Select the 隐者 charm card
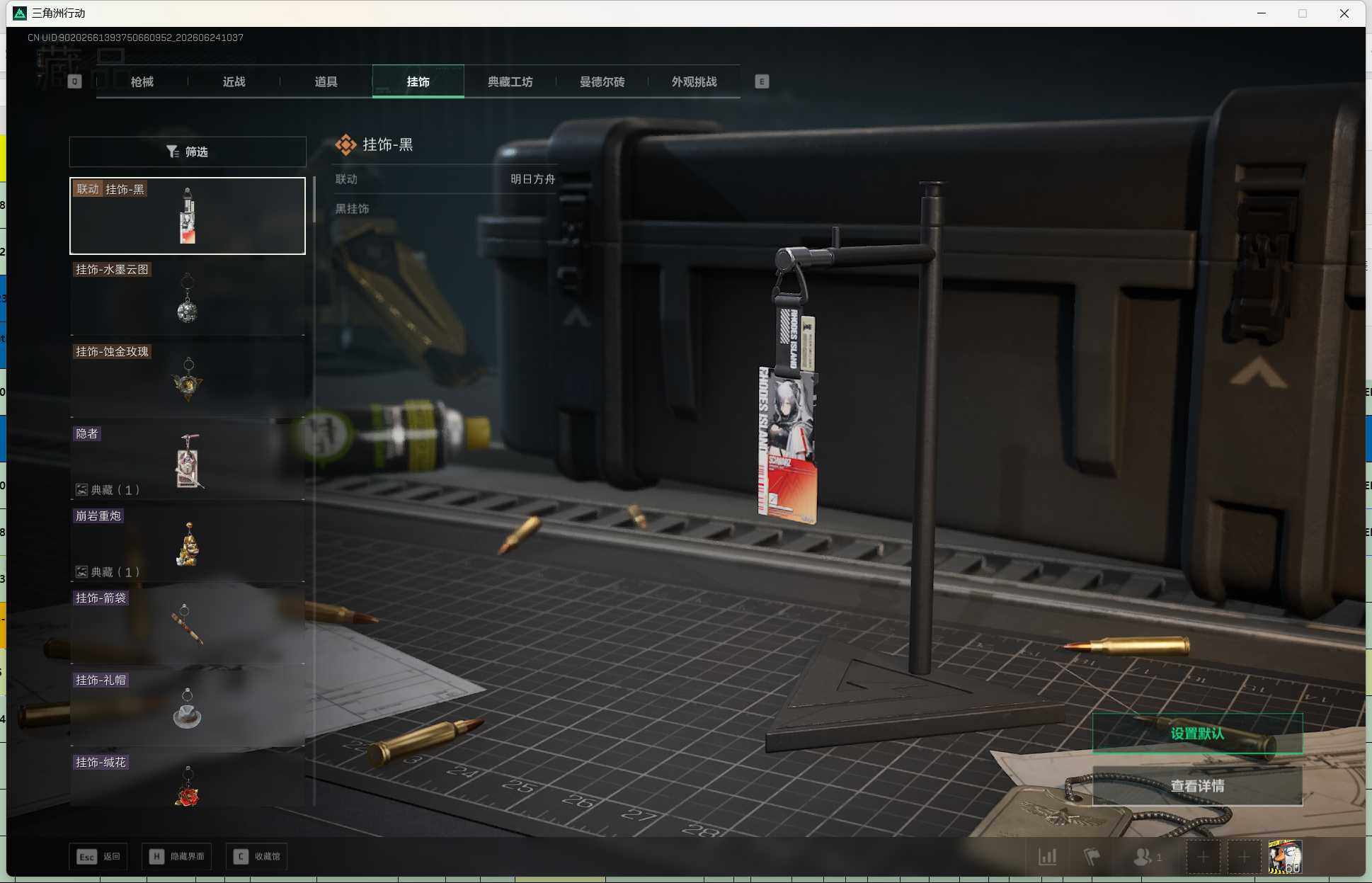This screenshot has width=1372, height=883. pos(188,462)
